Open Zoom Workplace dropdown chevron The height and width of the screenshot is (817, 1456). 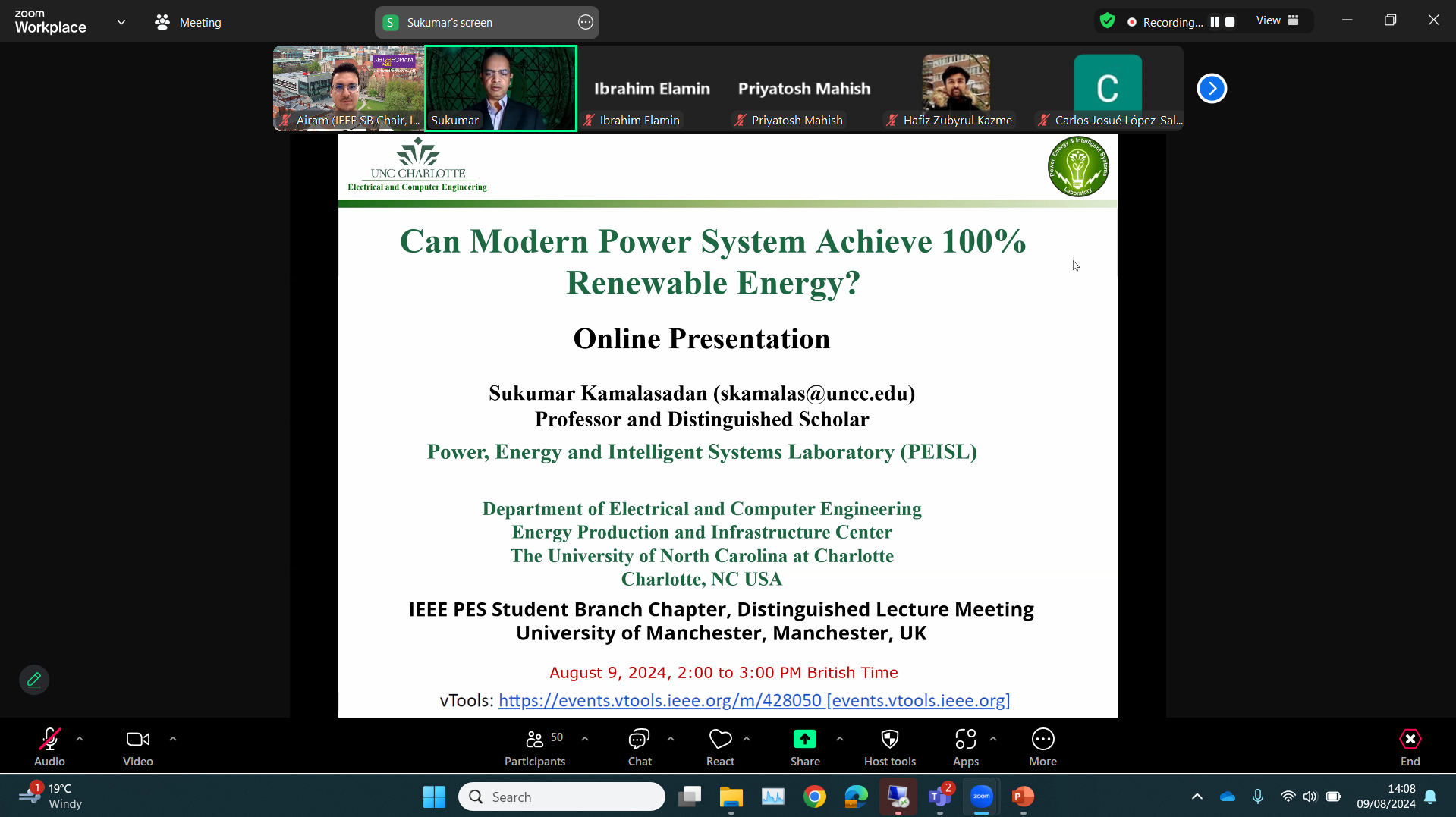[x=121, y=22]
